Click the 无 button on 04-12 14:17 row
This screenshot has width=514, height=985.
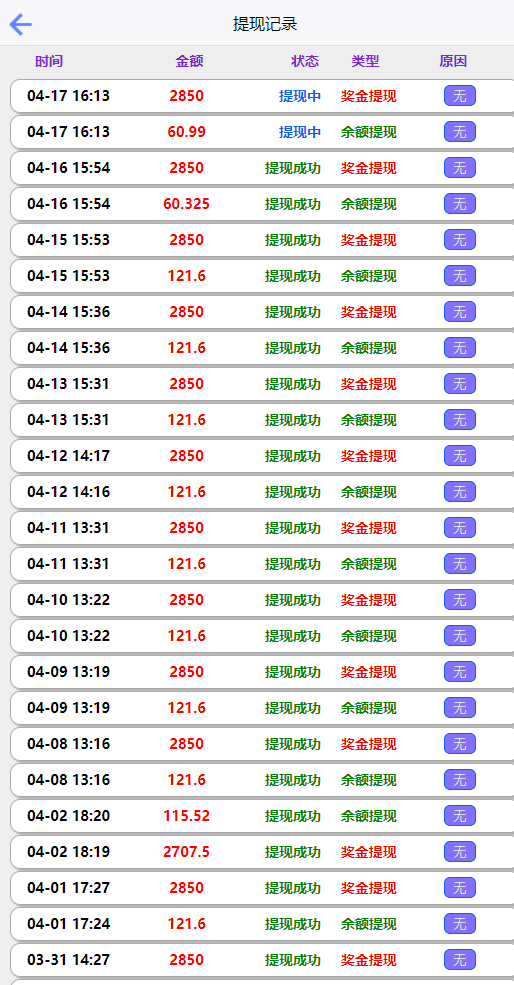point(460,455)
